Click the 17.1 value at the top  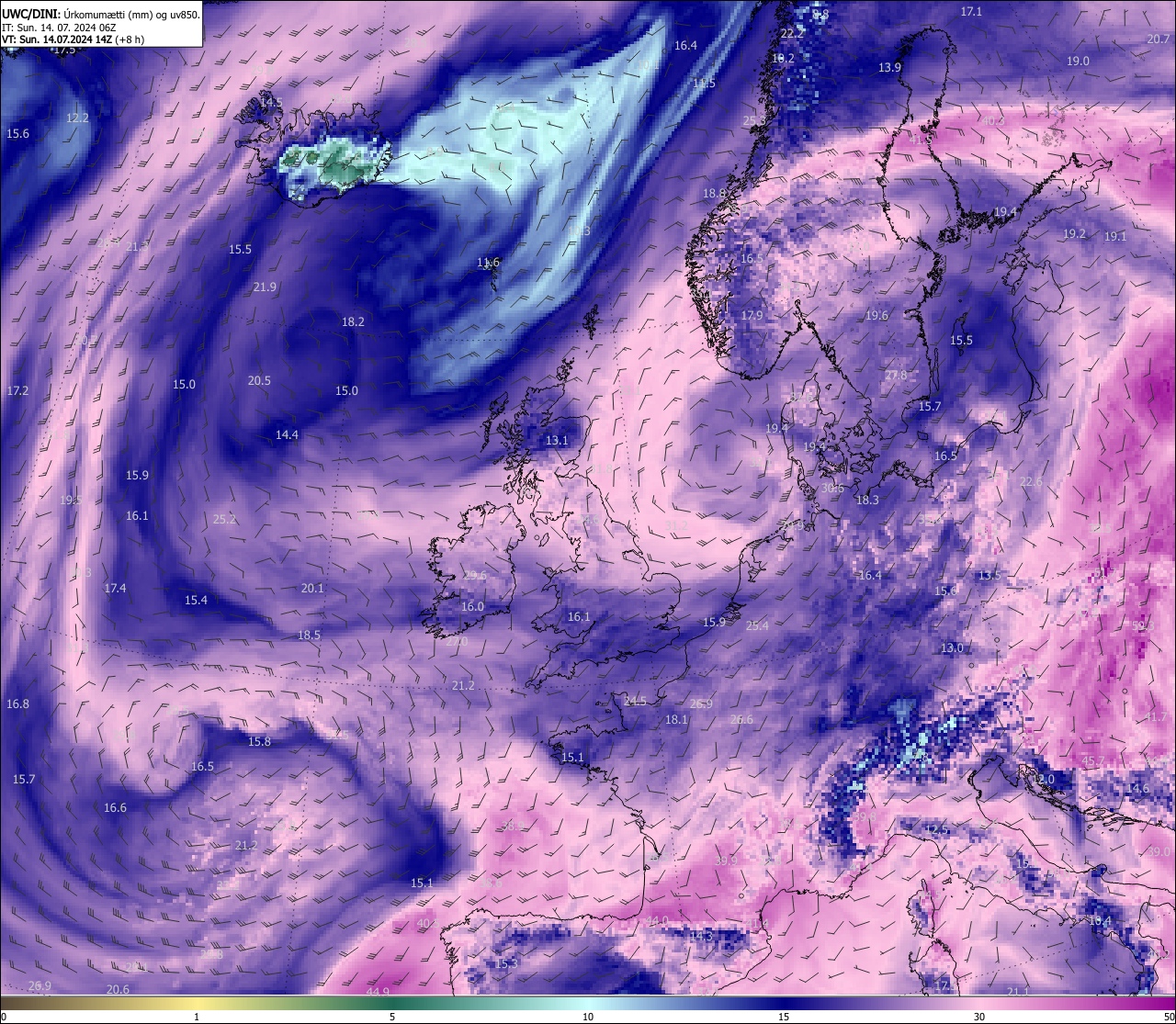coord(971,11)
